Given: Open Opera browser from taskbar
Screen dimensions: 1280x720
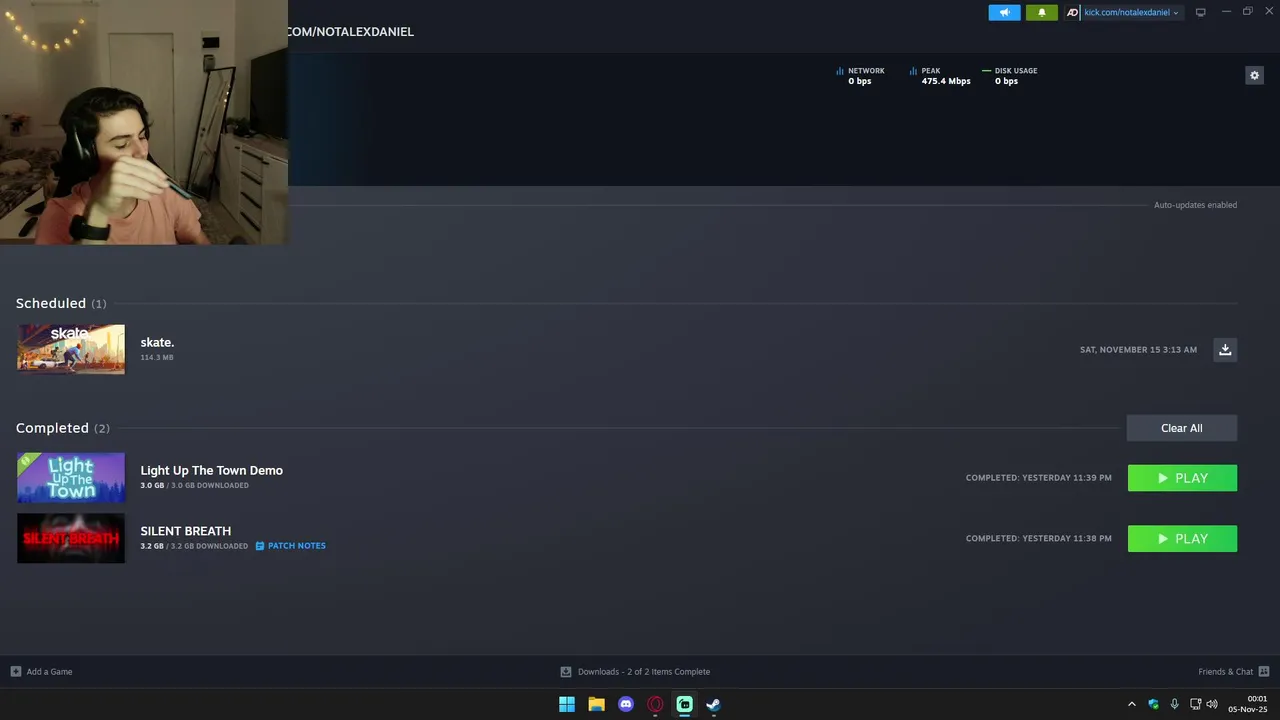Looking at the screenshot, I should [655, 704].
